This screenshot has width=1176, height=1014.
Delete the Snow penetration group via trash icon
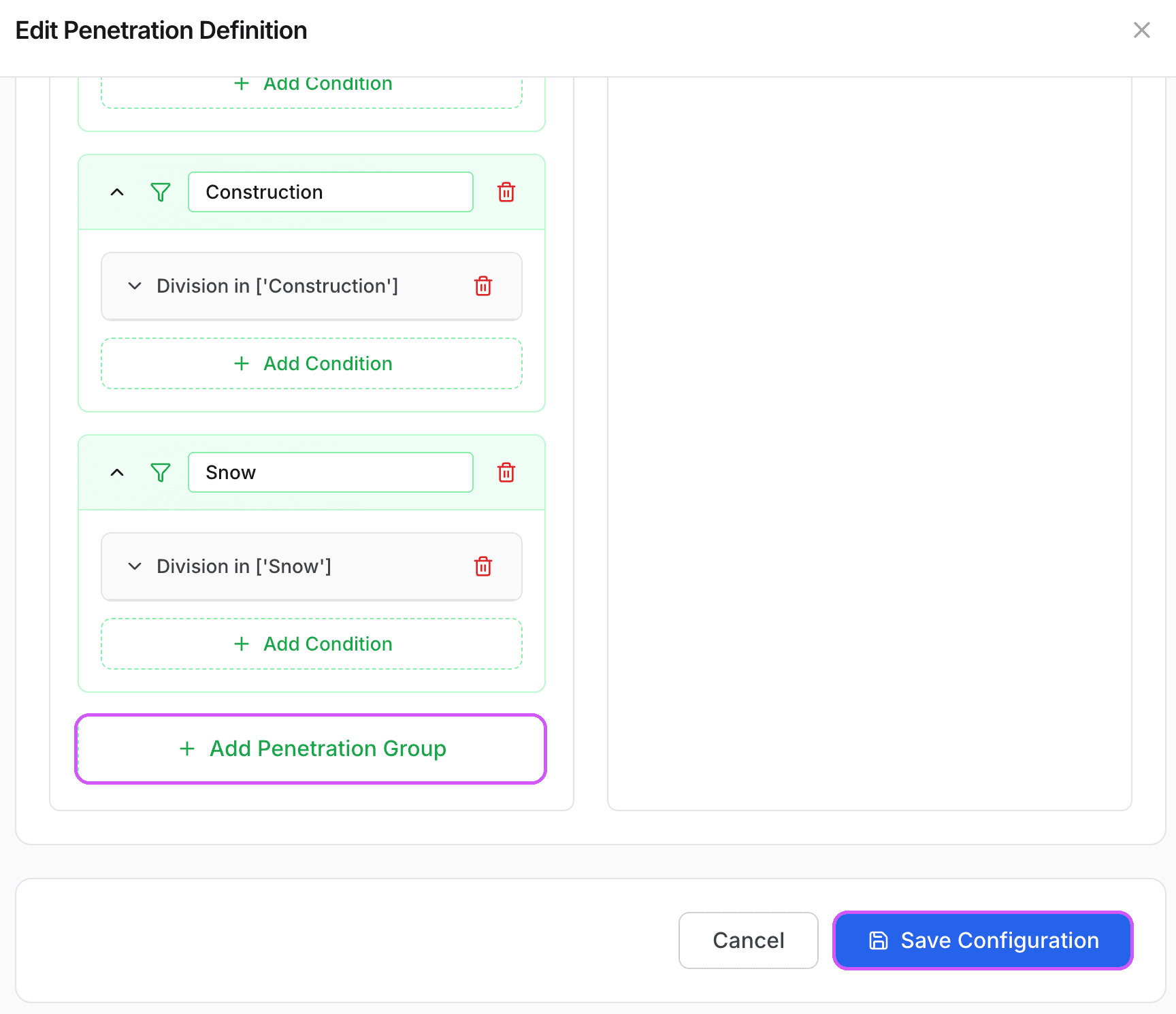click(506, 472)
